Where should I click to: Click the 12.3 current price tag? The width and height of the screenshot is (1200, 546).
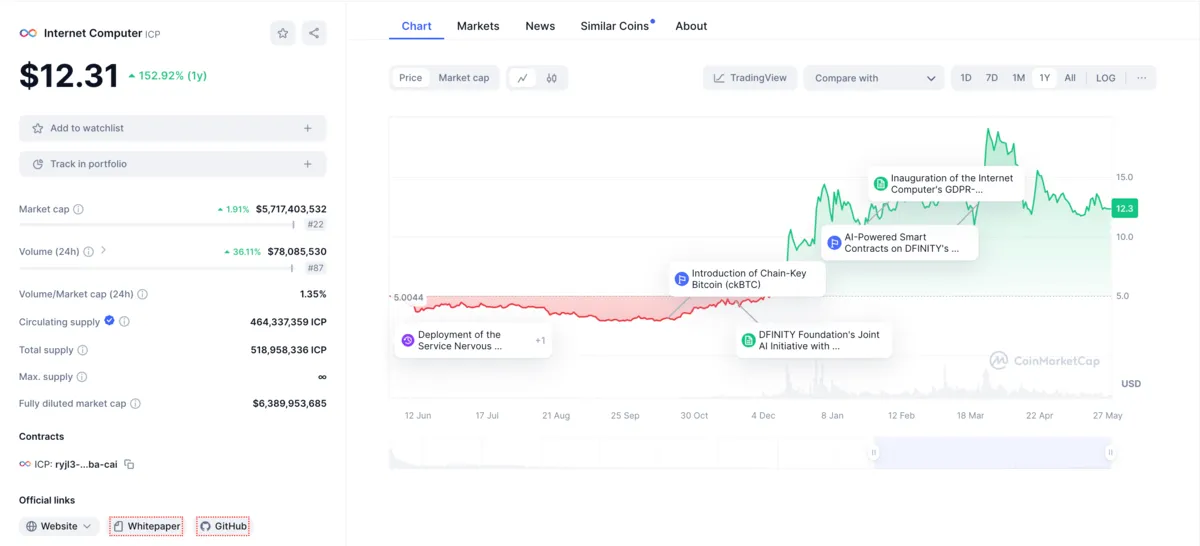coord(1125,208)
